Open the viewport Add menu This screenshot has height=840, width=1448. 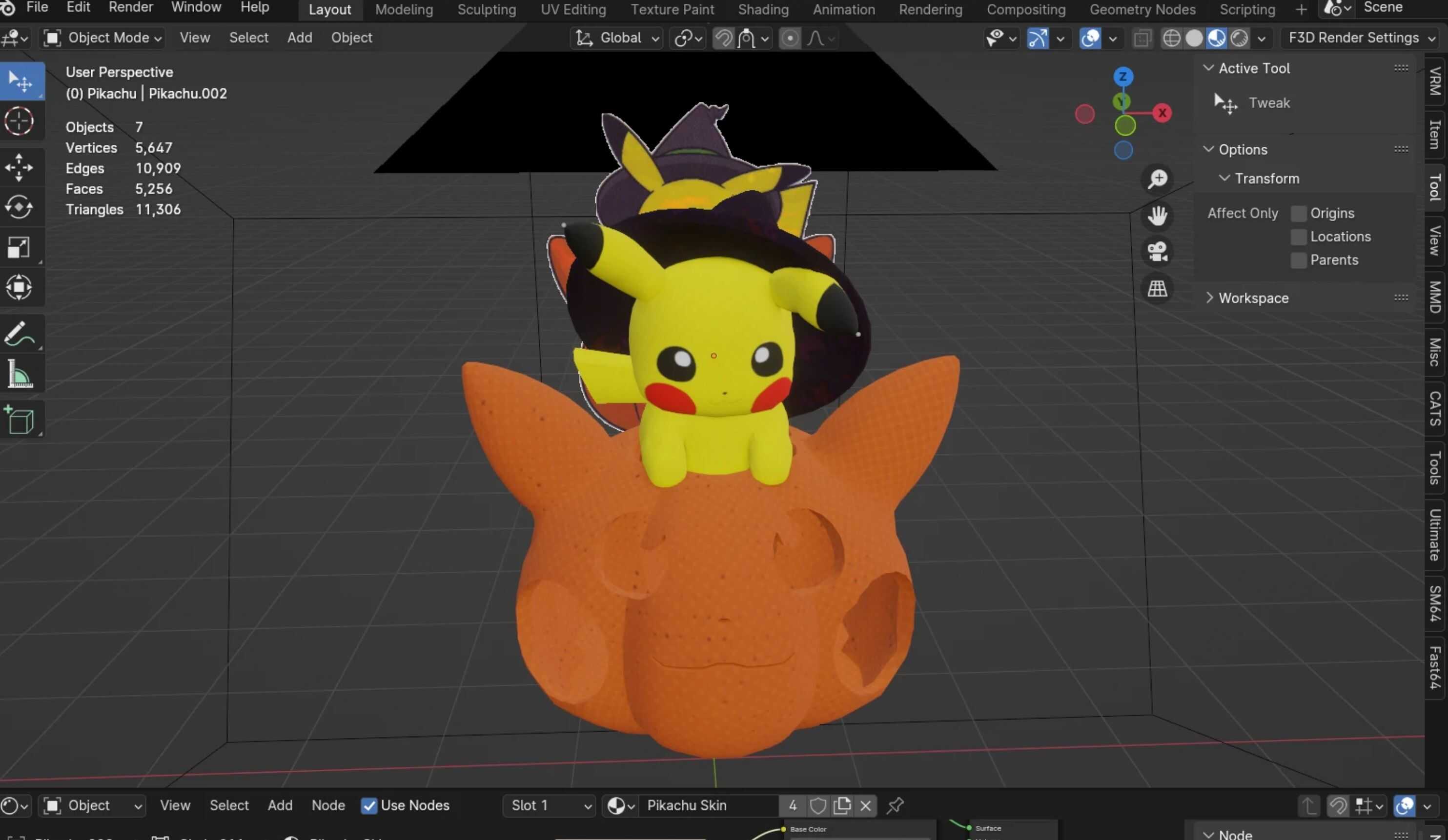pos(299,38)
